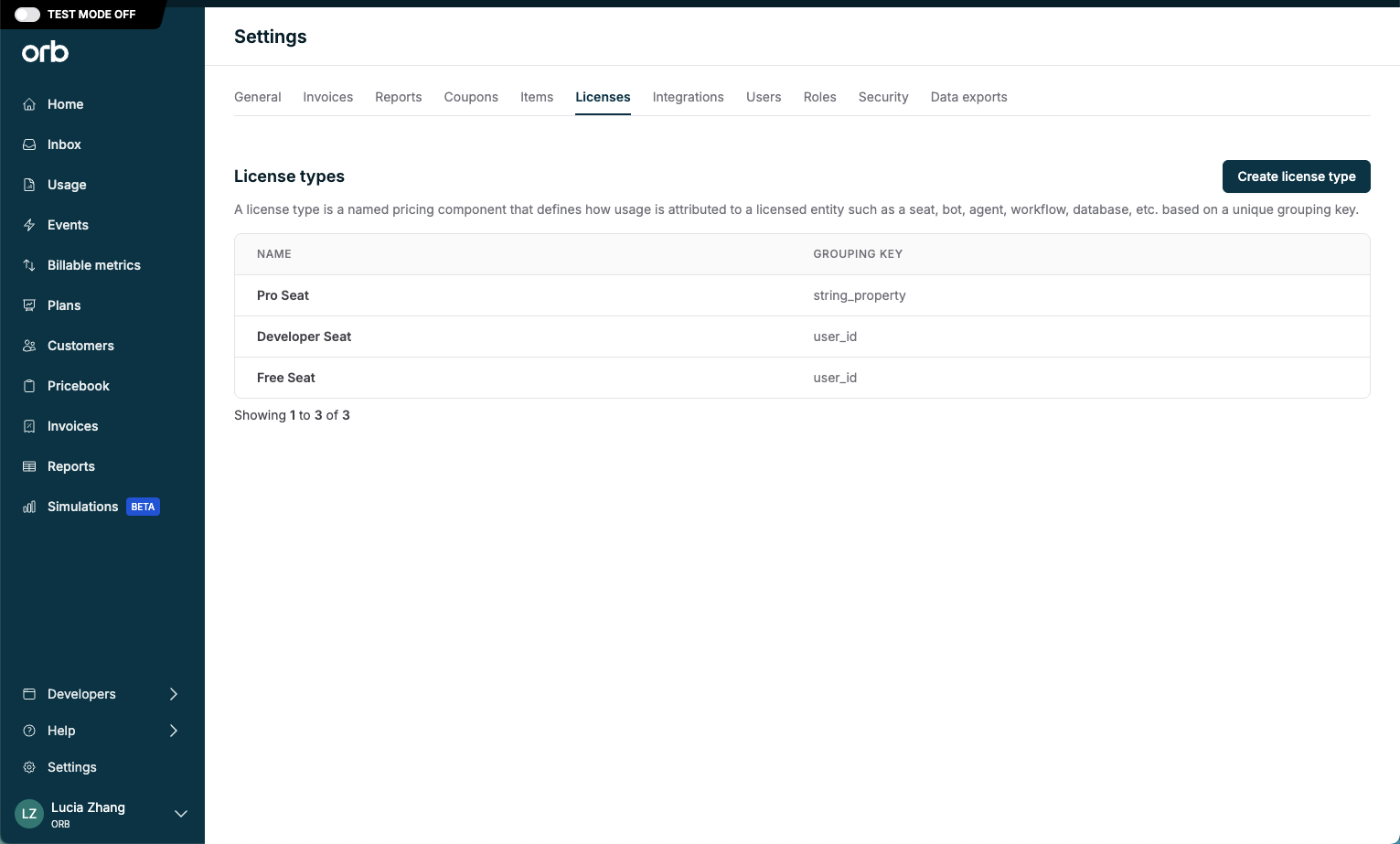
Task: Click the Billable metrics arrows icon
Action: click(x=29, y=265)
